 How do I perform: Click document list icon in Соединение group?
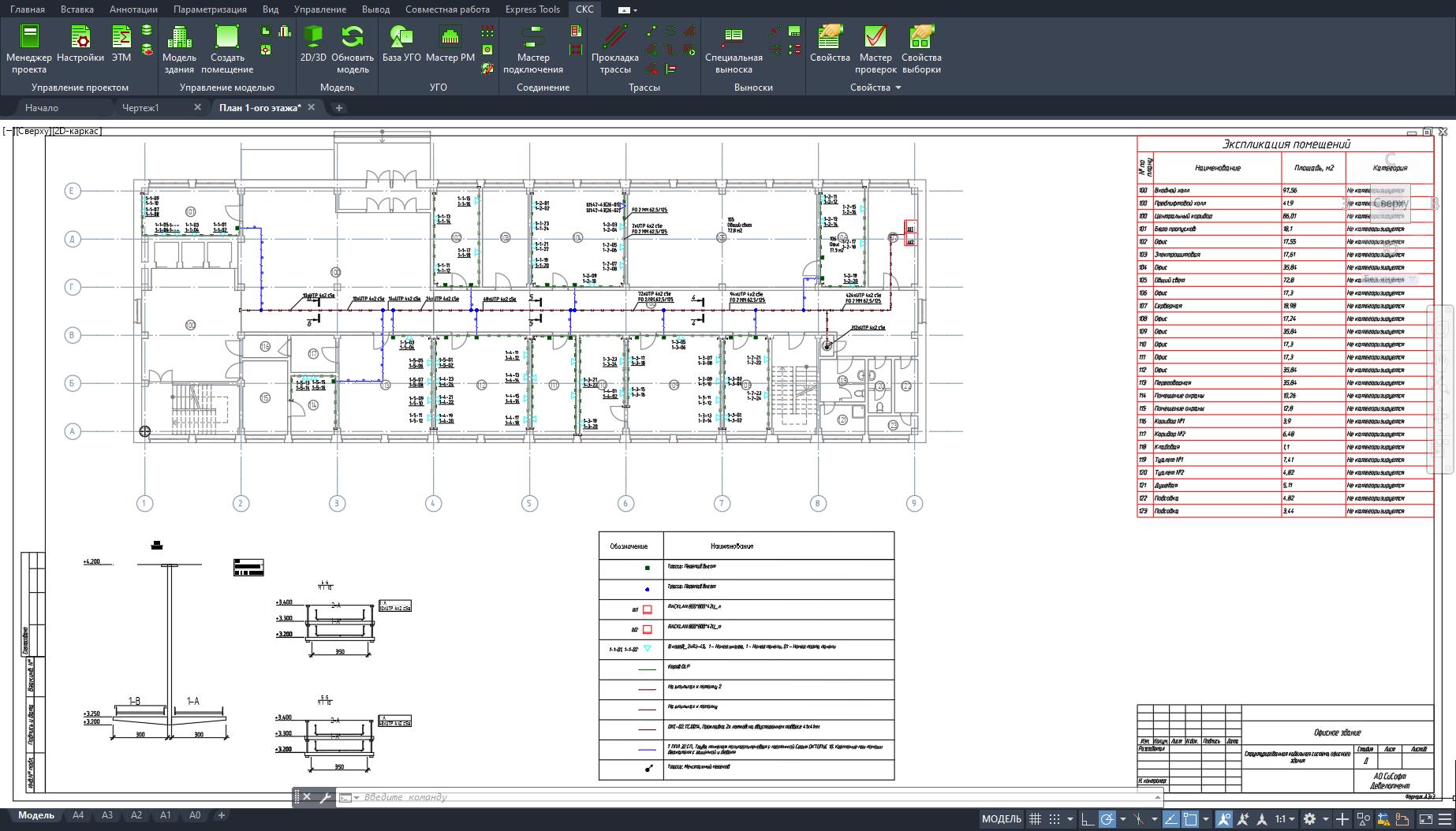pos(576,31)
